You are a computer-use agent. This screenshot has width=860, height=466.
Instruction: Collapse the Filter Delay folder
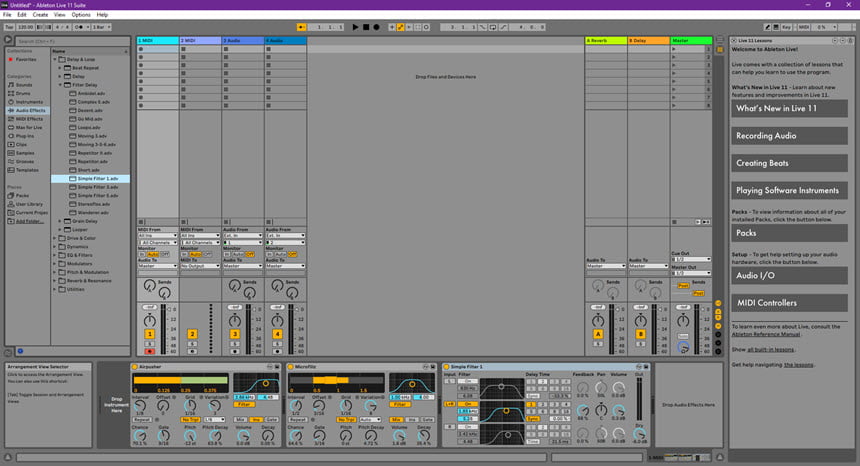point(60,85)
